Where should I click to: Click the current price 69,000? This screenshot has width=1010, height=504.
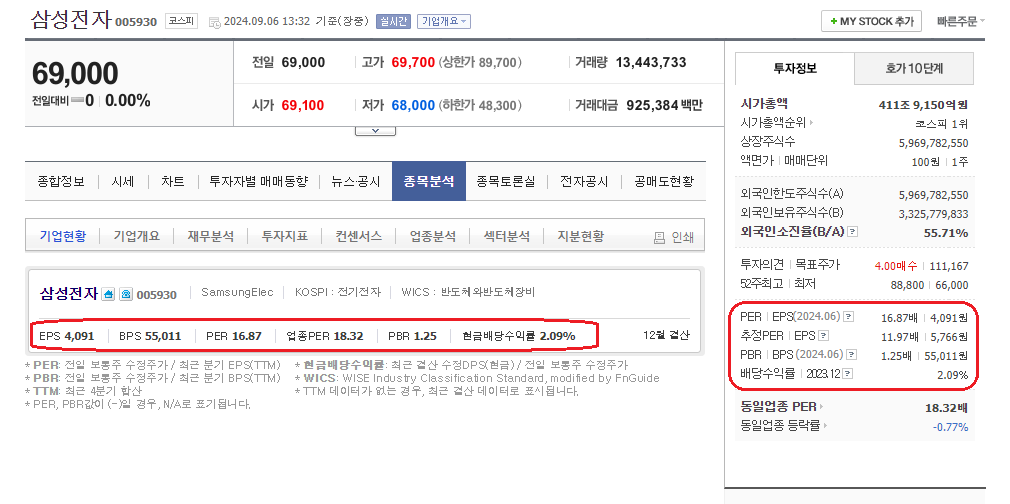[75, 73]
